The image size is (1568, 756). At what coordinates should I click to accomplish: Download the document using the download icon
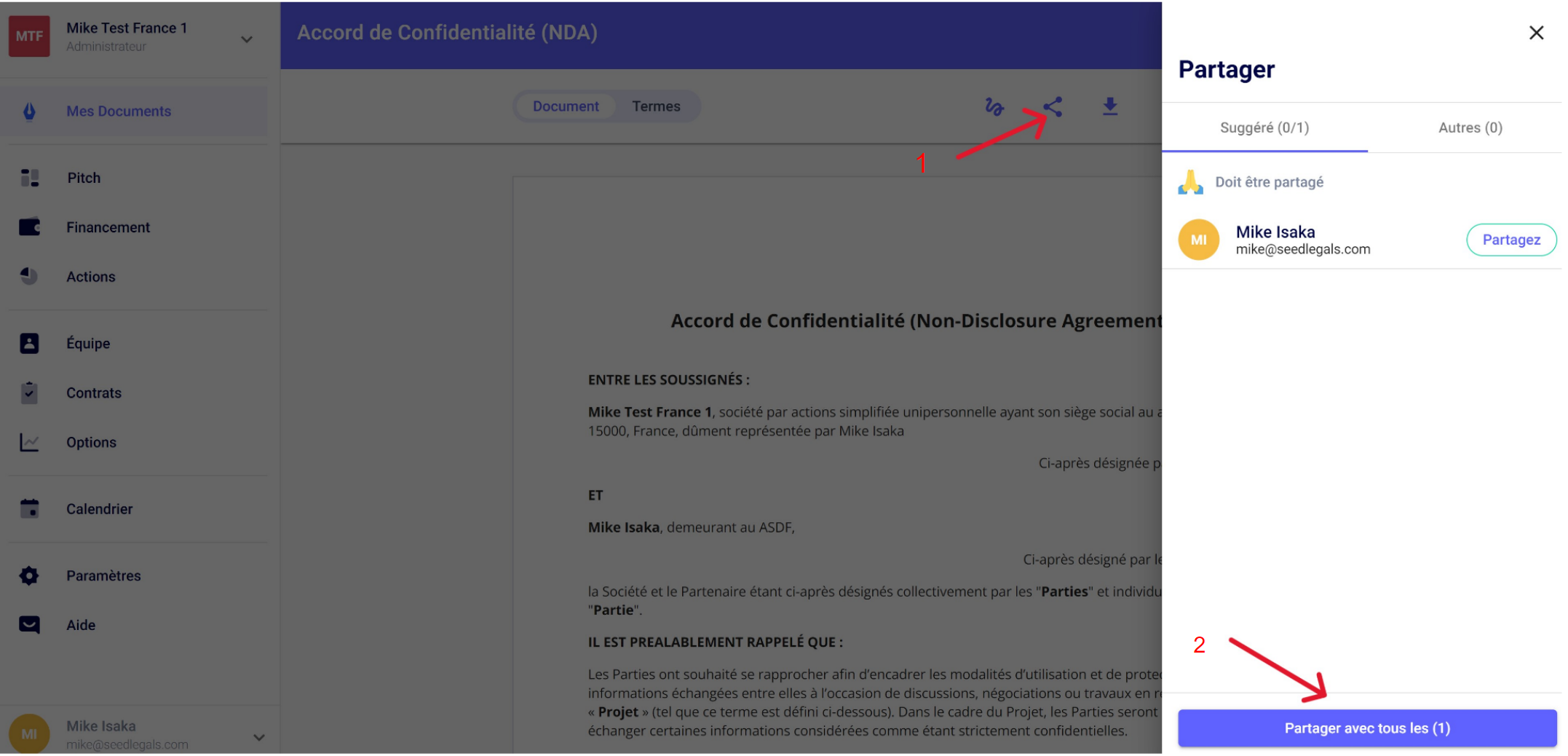pos(1109,107)
